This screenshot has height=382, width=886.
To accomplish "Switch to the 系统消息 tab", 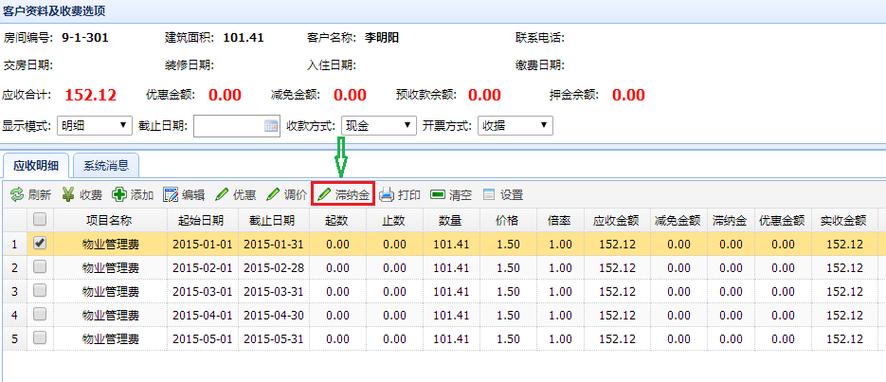I will 106,166.
